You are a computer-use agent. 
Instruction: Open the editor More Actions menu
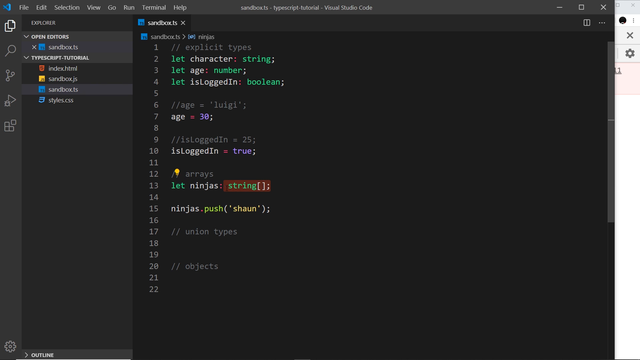tap(602, 23)
